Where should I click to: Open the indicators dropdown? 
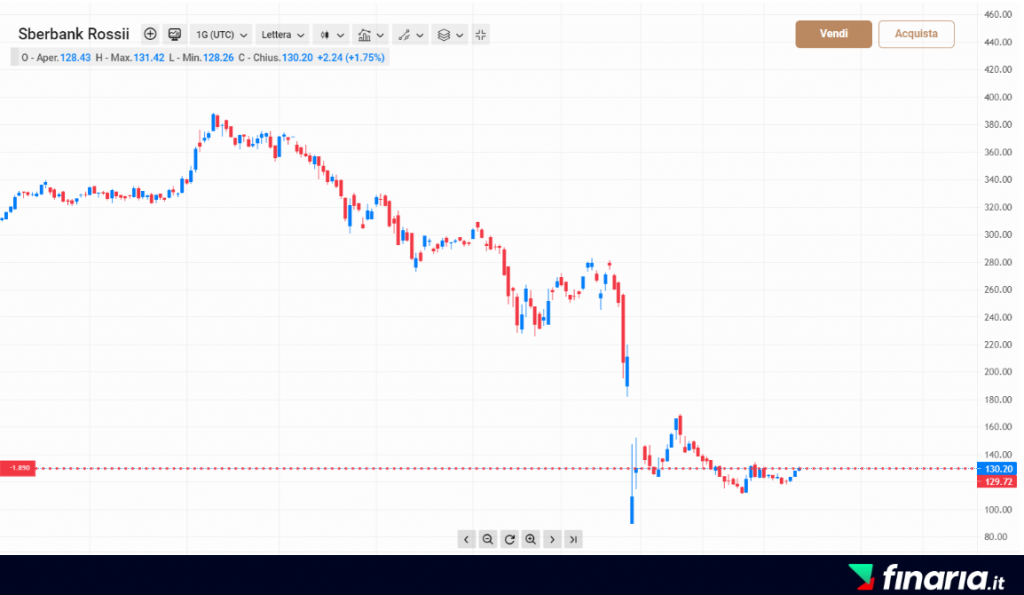coord(370,35)
